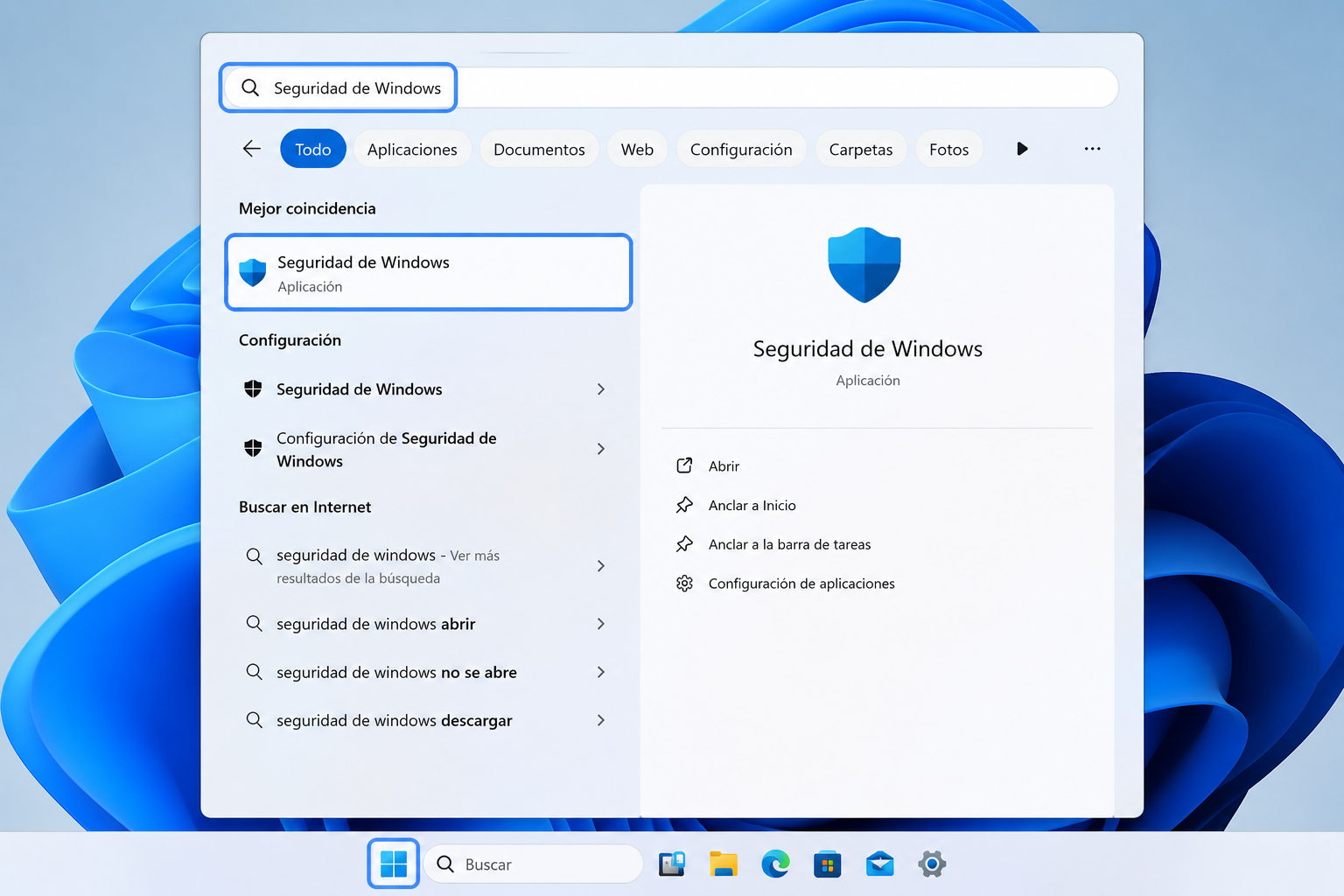Screen dimensions: 1344x896
Task: Expand chevron for 'seguridad de windows abrir'
Action: click(x=601, y=624)
